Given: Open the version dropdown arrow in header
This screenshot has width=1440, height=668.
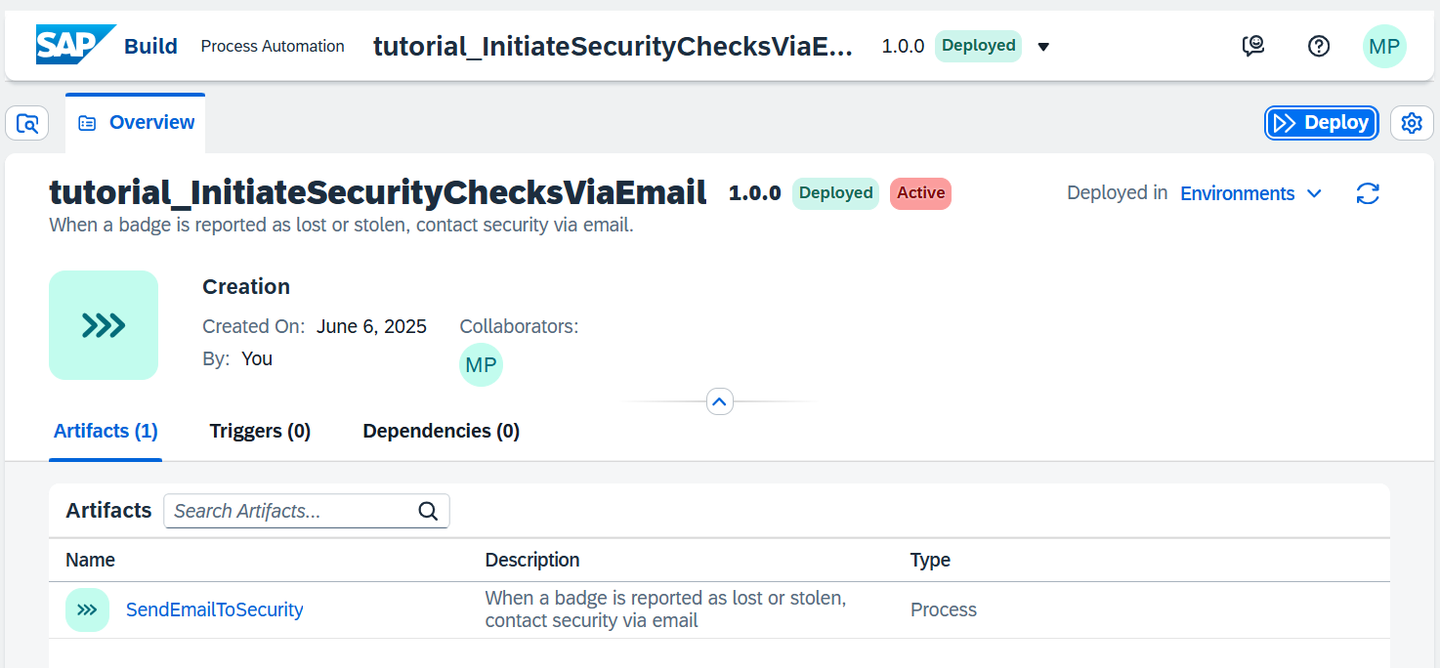Looking at the screenshot, I should click(1043, 47).
